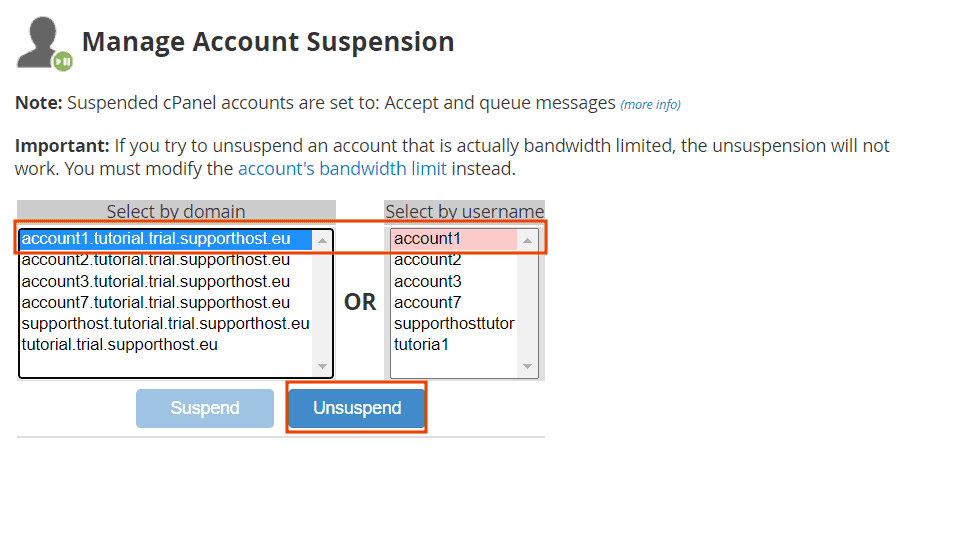Select the tutorial.trial.supporthost.eu domain entry

coord(120,344)
